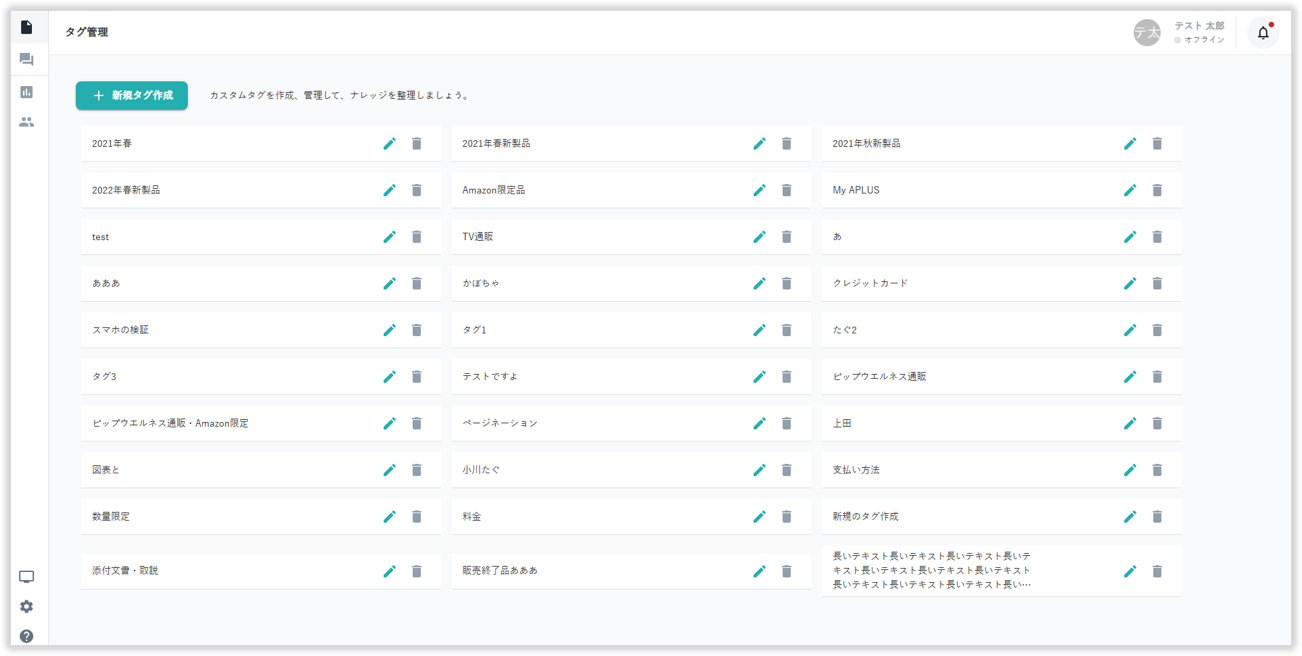This screenshot has width=1302, height=656.
Task: Delete the test tag
Action: pos(417,237)
